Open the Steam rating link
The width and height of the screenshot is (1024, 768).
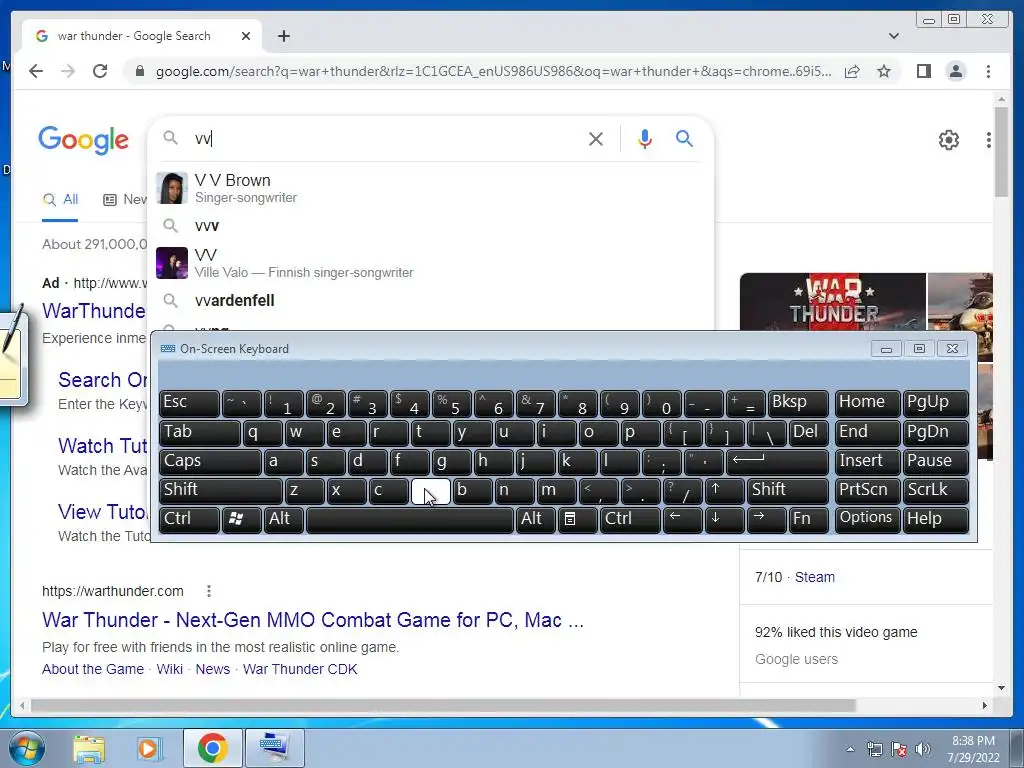(x=814, y=577)
